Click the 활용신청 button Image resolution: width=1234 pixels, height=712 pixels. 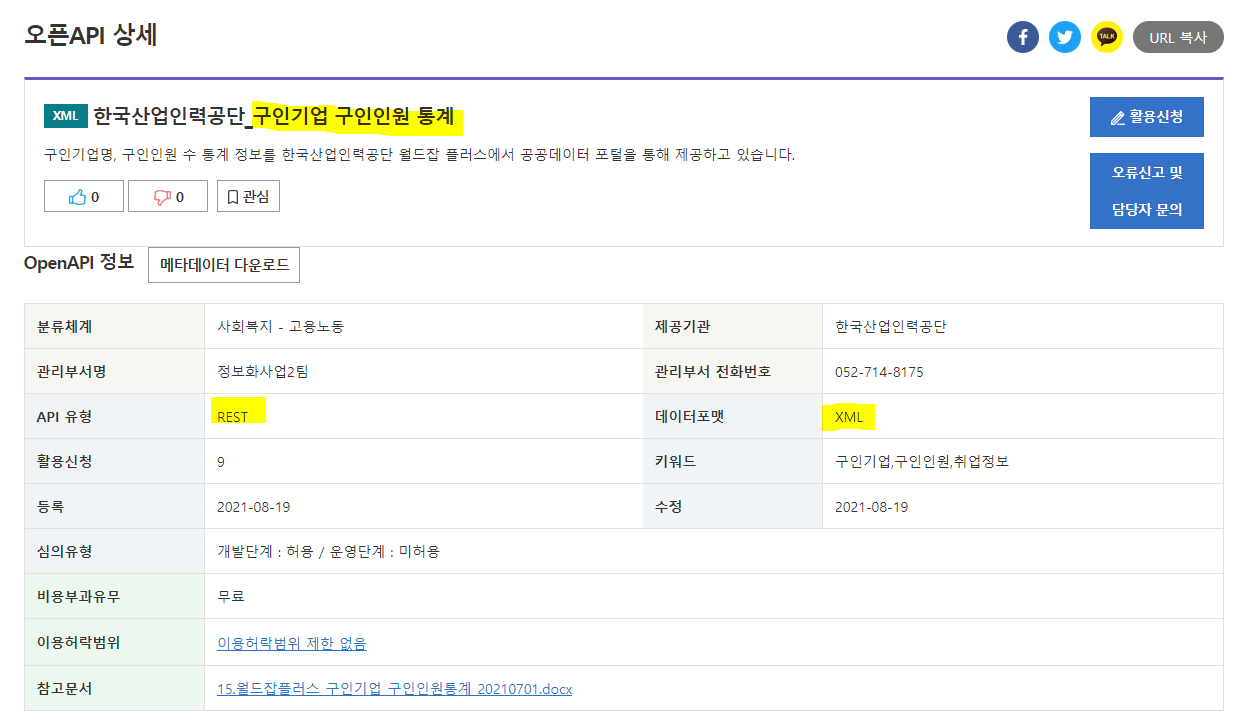pyautogui.click(x=1146, y=117)
